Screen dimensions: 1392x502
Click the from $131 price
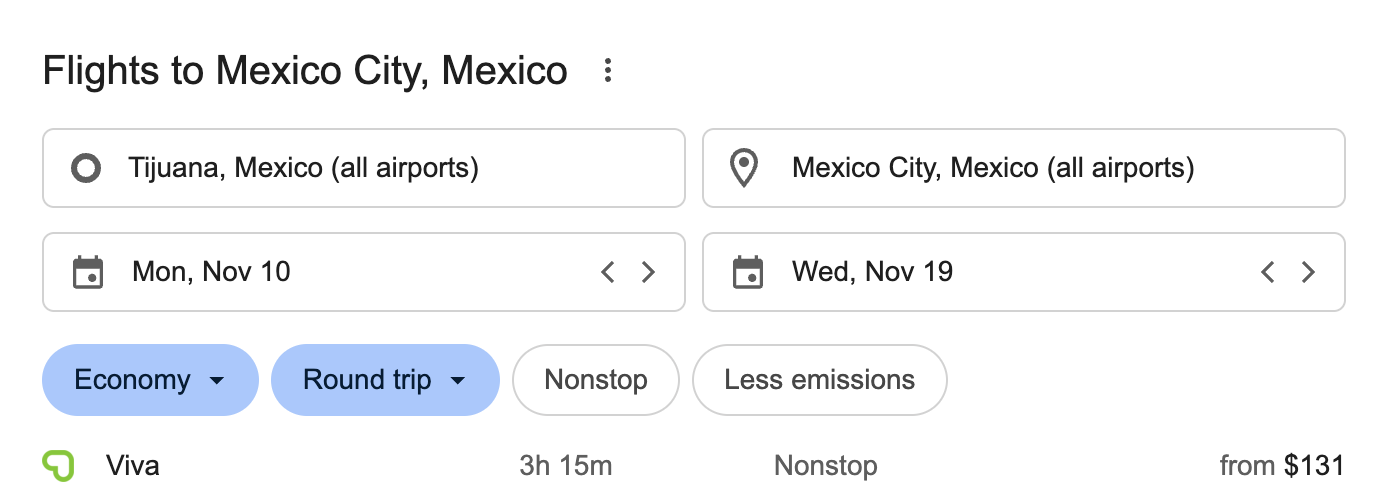point(1281,465)
